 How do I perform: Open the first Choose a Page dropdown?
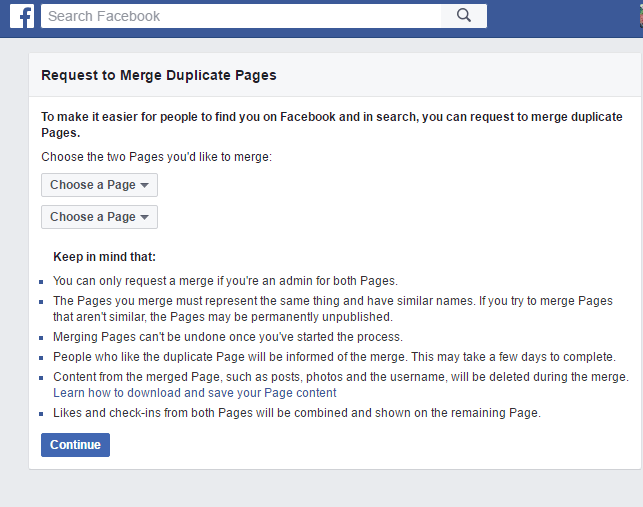coord(99,185)
